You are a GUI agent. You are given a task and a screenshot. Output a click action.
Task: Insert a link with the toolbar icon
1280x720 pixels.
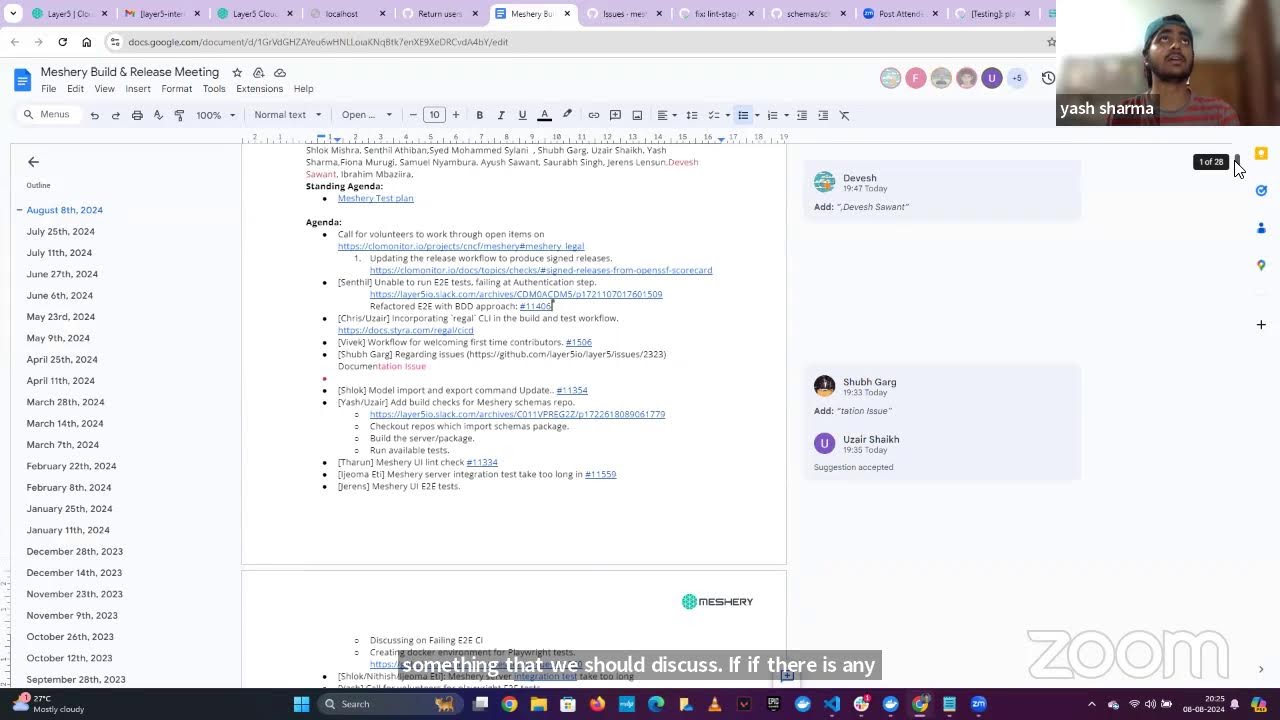(x=593, y=115)
